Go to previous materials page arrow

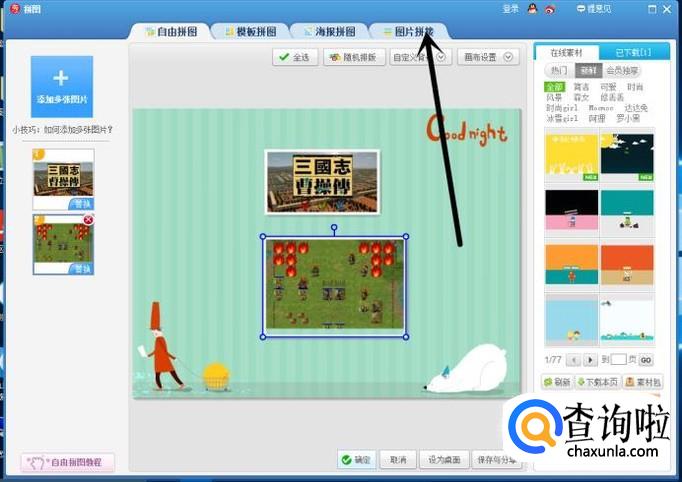[574, 360]
